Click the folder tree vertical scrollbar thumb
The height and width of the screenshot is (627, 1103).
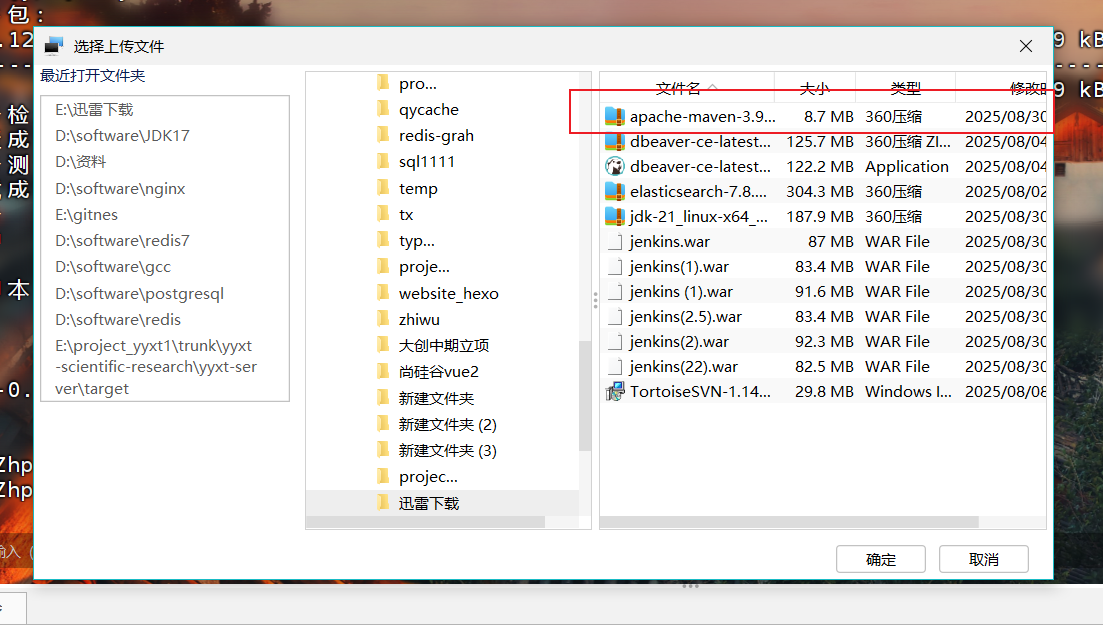point(585,395)
